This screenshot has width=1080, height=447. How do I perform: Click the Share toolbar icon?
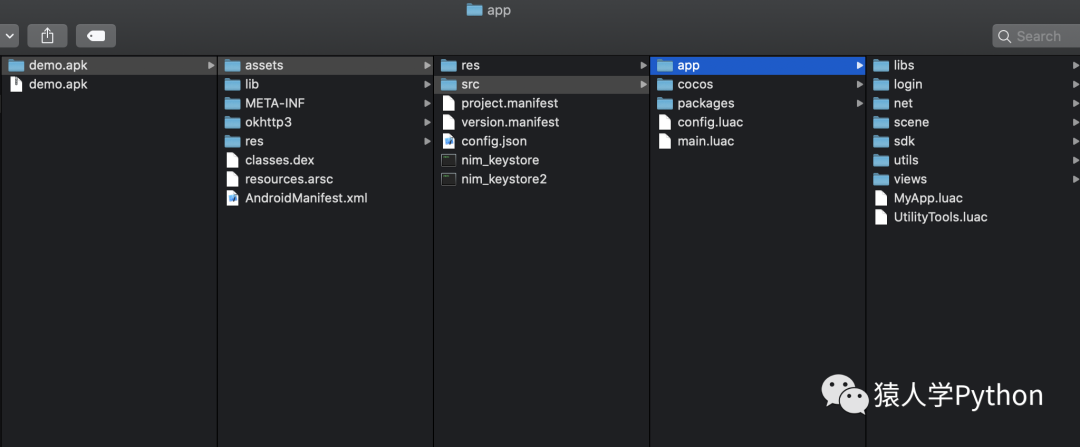48,36
